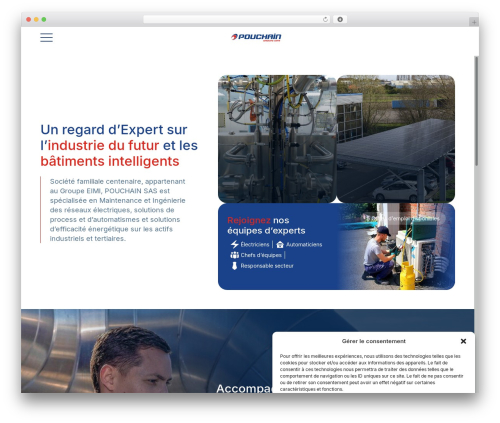Click the lightning bolt Électriciens icon
This screenshot has height=423, width=500.
(x=235, y=244)
